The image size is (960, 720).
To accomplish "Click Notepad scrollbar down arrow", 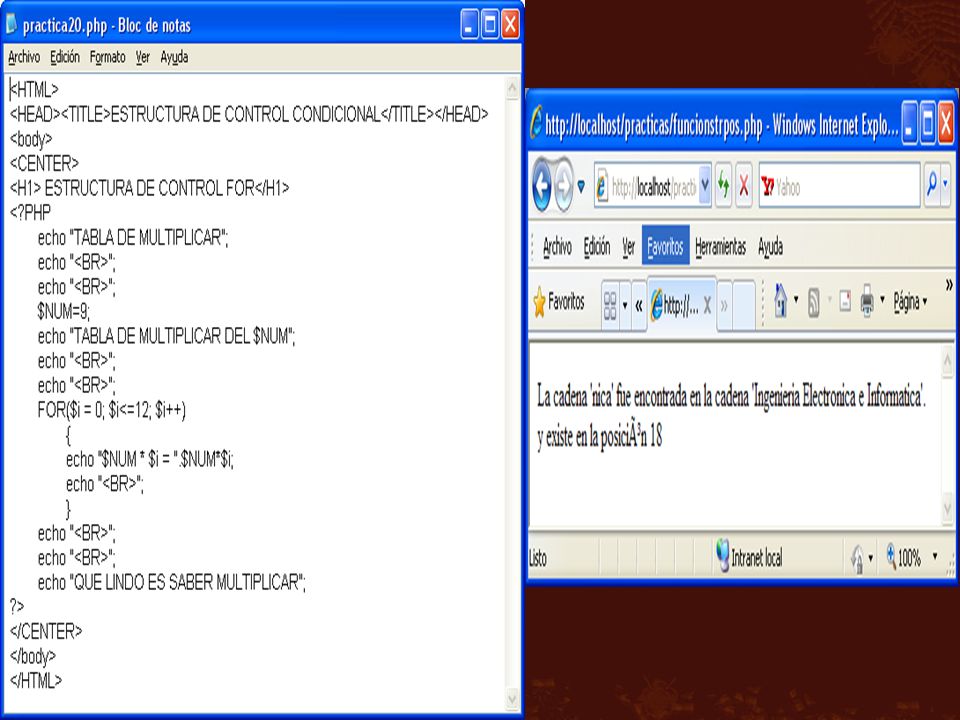I will point(512,698).
